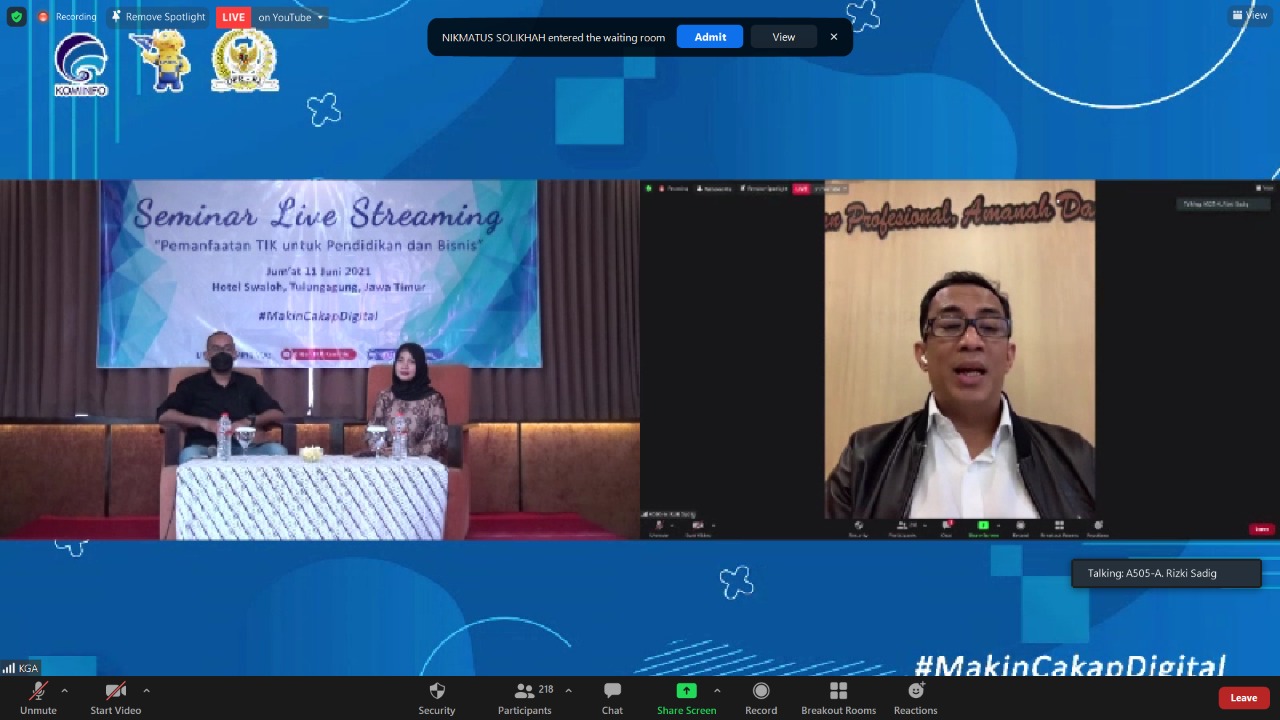Admit NIKMATUS SOLIKHAH from the waiting room
Image resolution: width=1280 pixels, height=720 pixels.
click(710, 37)
